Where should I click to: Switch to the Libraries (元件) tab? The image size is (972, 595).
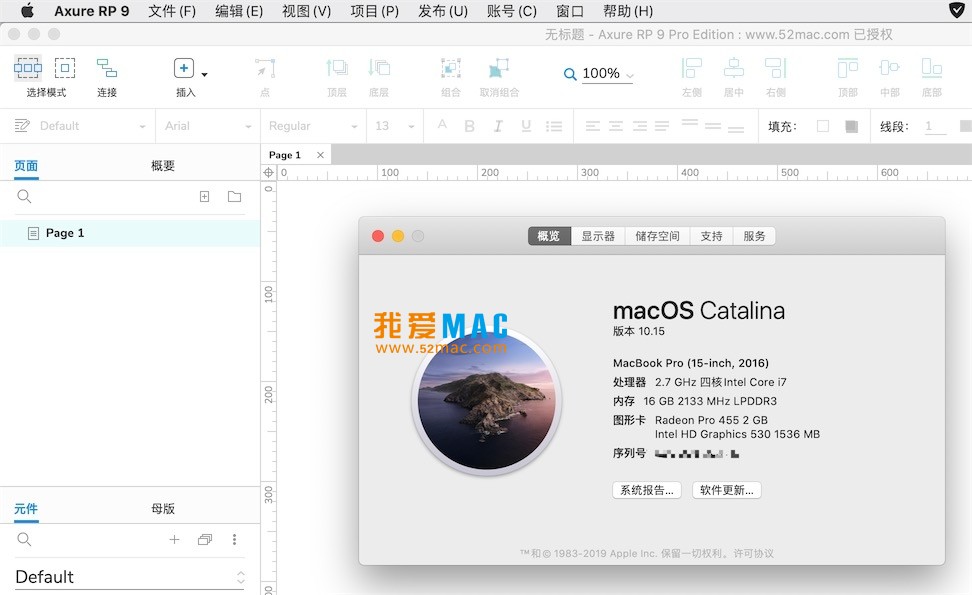pos(26,508)
